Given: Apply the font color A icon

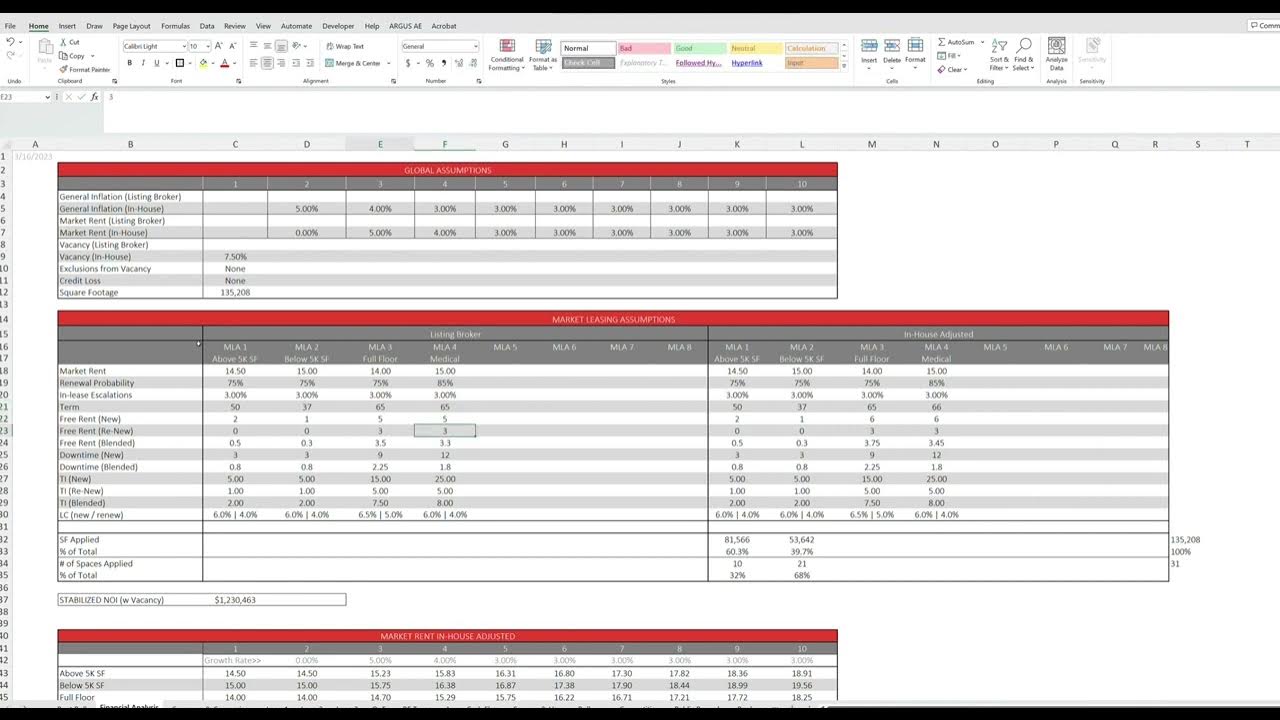Looking at the screenshot, I should pos(224,63).
